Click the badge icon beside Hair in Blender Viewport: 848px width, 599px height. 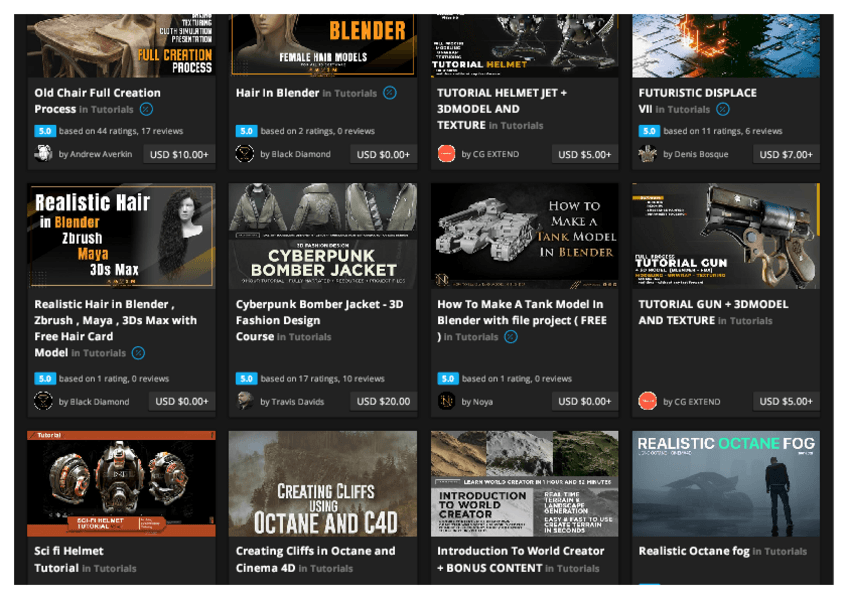pos(390,93)
